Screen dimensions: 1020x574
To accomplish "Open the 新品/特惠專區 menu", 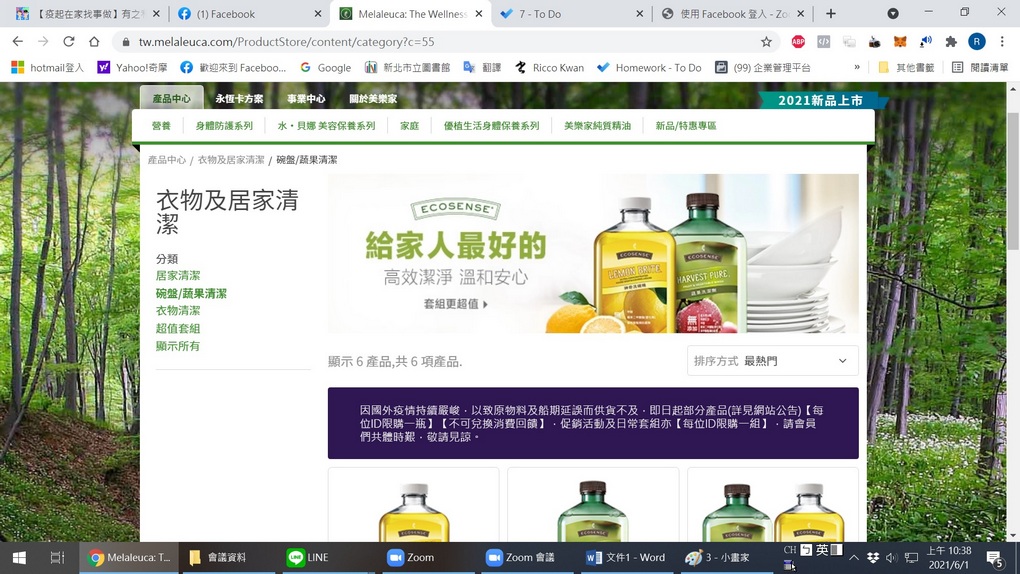I will [x=686, y=126].
